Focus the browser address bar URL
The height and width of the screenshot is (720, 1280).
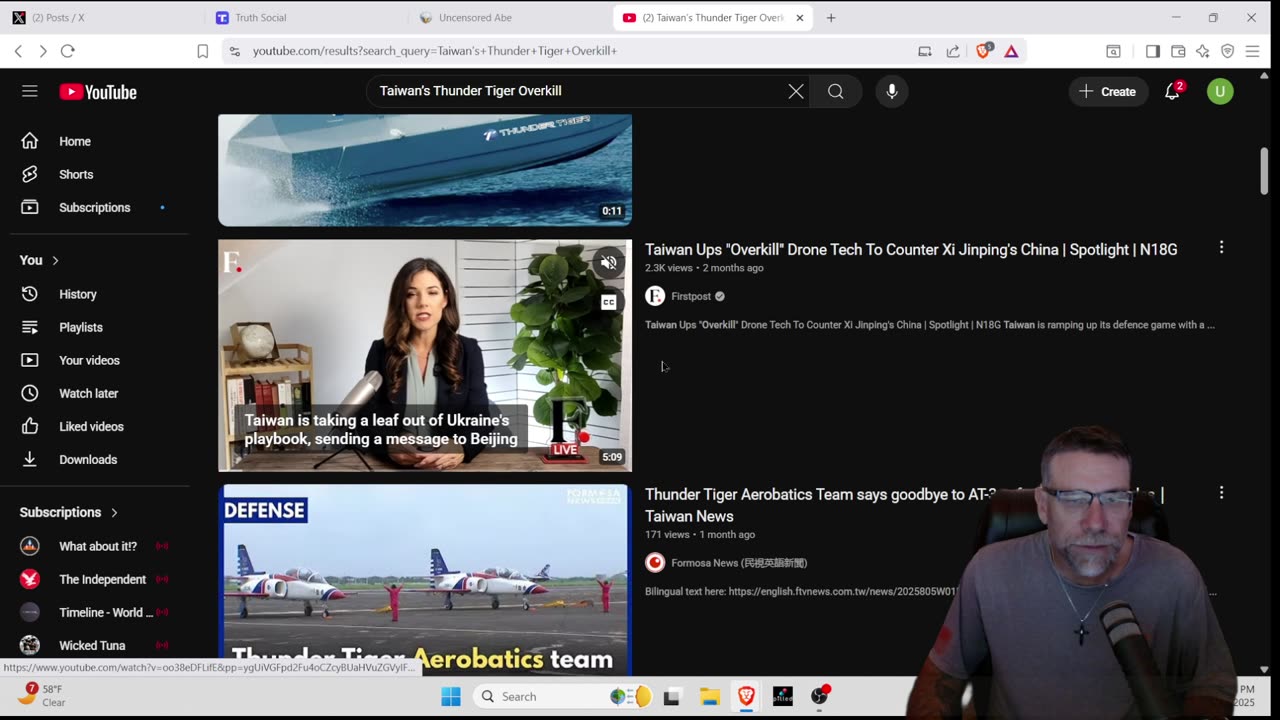[435, 51]
